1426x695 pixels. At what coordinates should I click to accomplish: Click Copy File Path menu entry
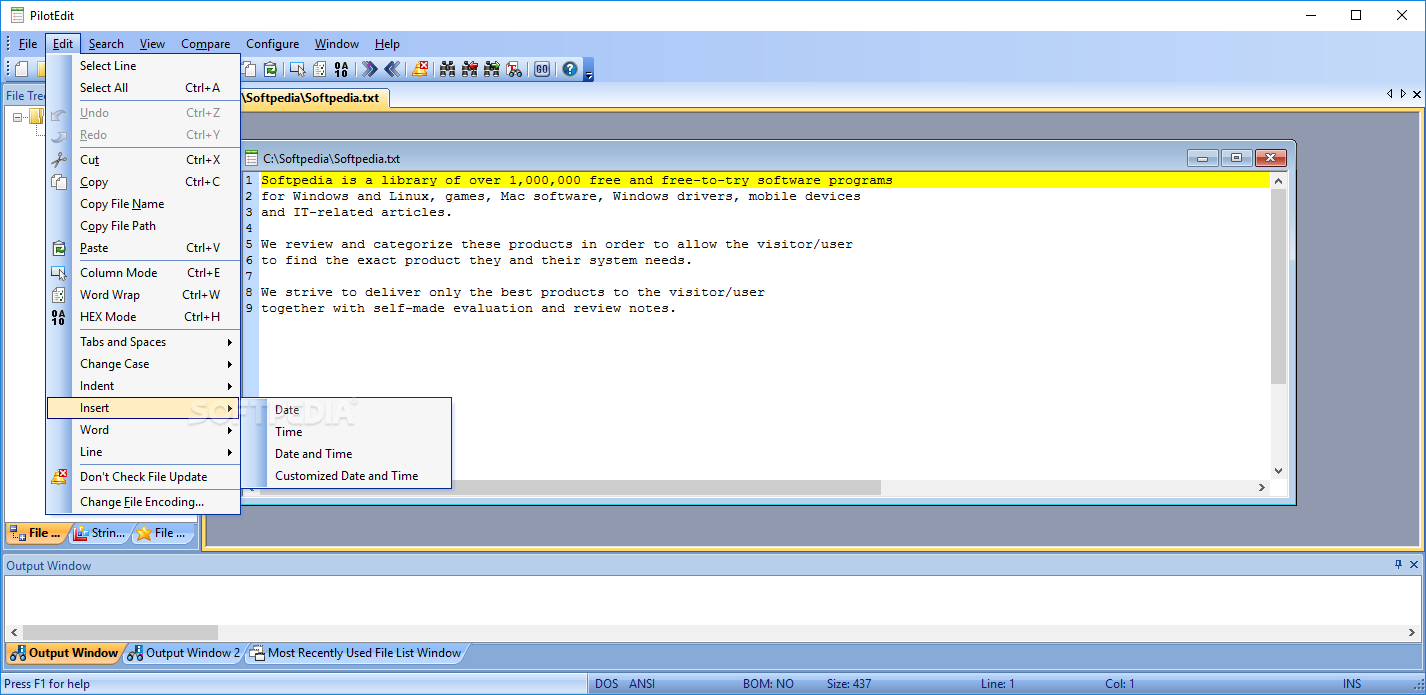[143, 226]
